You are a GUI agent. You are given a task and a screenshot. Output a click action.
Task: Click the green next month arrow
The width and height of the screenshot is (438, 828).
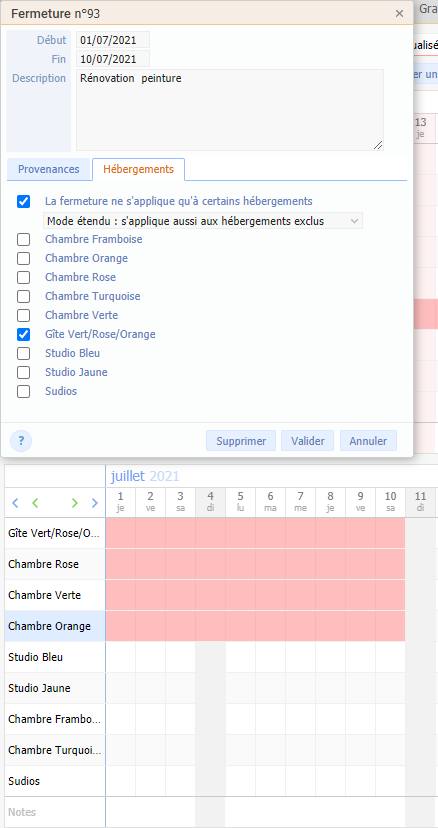(75, 503)
